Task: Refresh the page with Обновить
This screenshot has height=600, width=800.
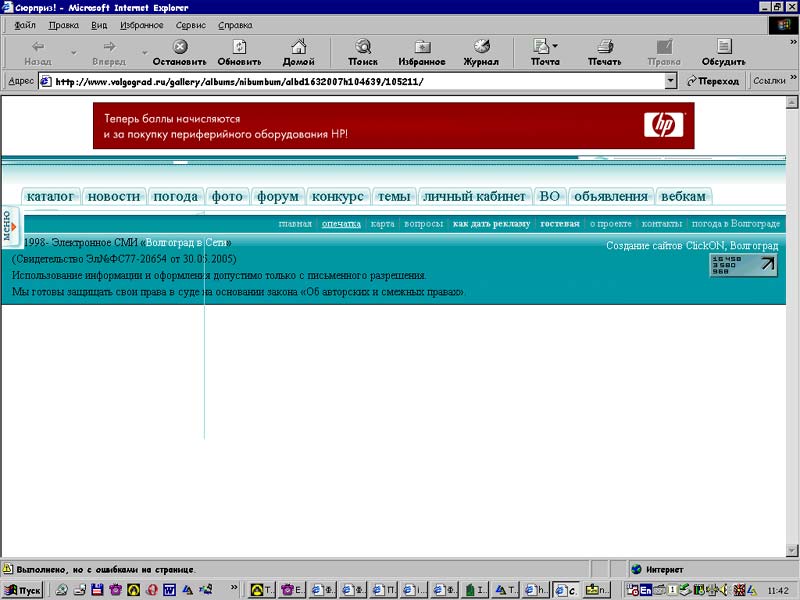Action: (x=239, y=52)
